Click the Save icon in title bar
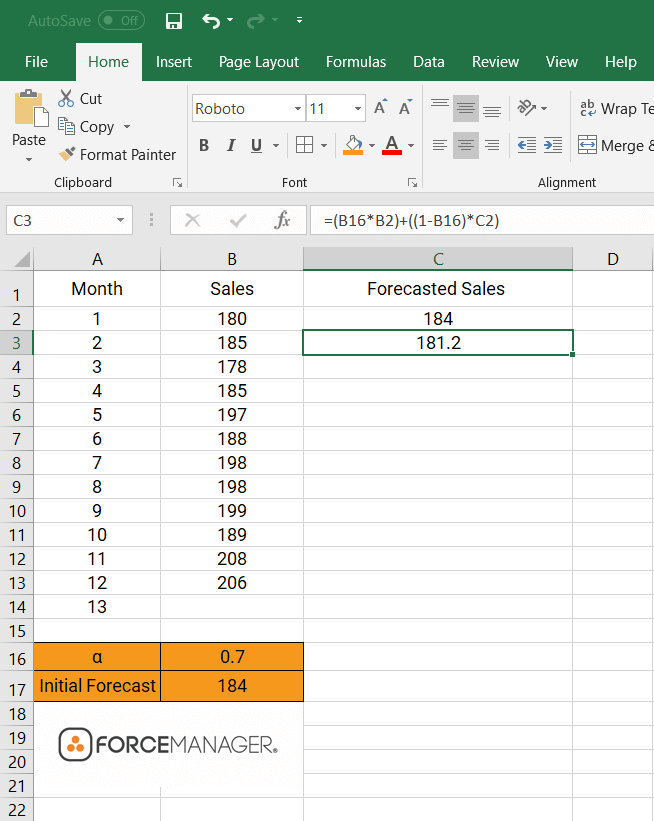The image size is (654, 821). 173,21
